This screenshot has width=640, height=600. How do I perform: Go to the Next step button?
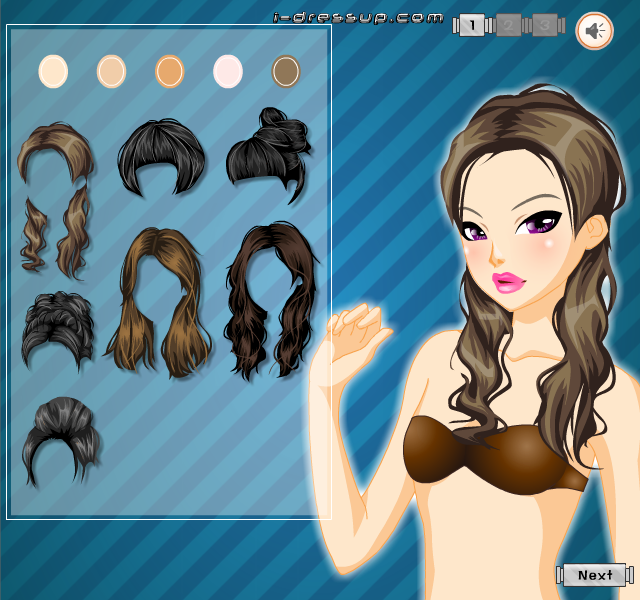pyautogui.click(x=595, y=575)
